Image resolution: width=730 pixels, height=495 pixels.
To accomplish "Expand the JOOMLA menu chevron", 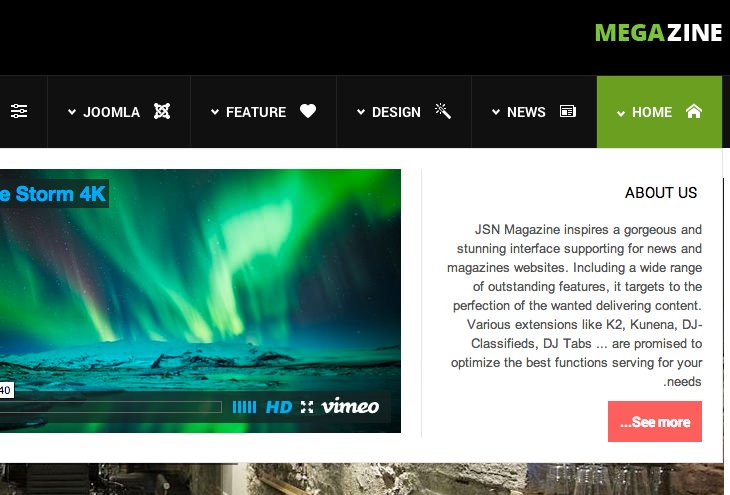I will [x=72, y=112].
